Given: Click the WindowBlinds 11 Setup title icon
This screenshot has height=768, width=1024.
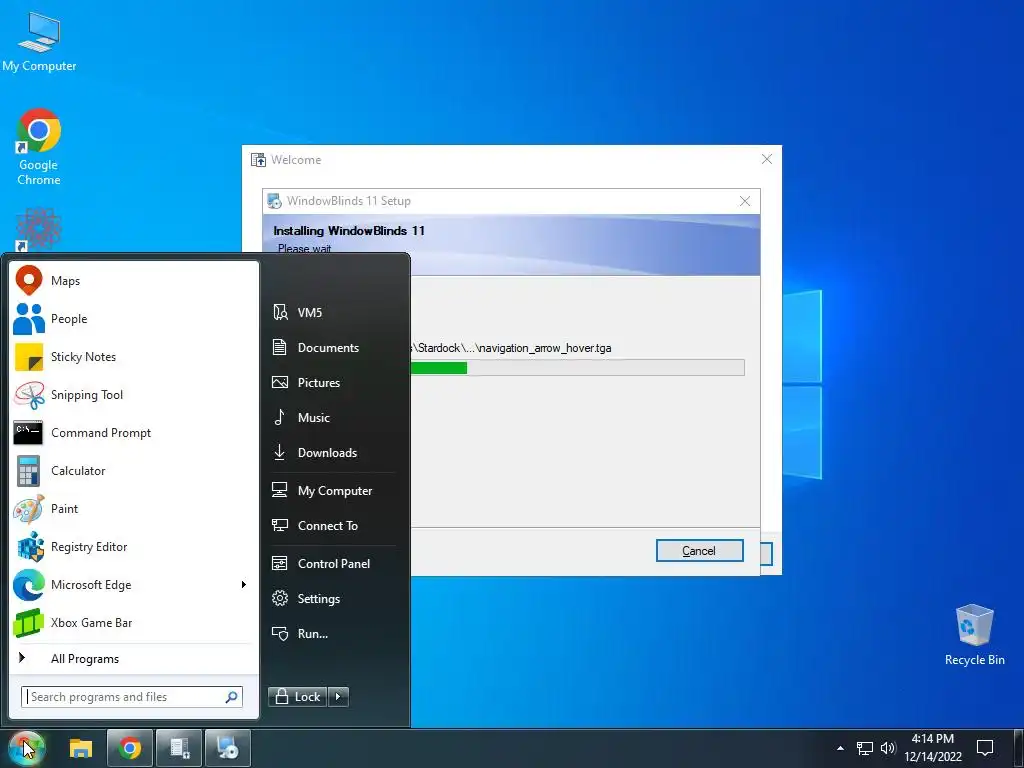Looking at the screenshot, I should [275, 201].
